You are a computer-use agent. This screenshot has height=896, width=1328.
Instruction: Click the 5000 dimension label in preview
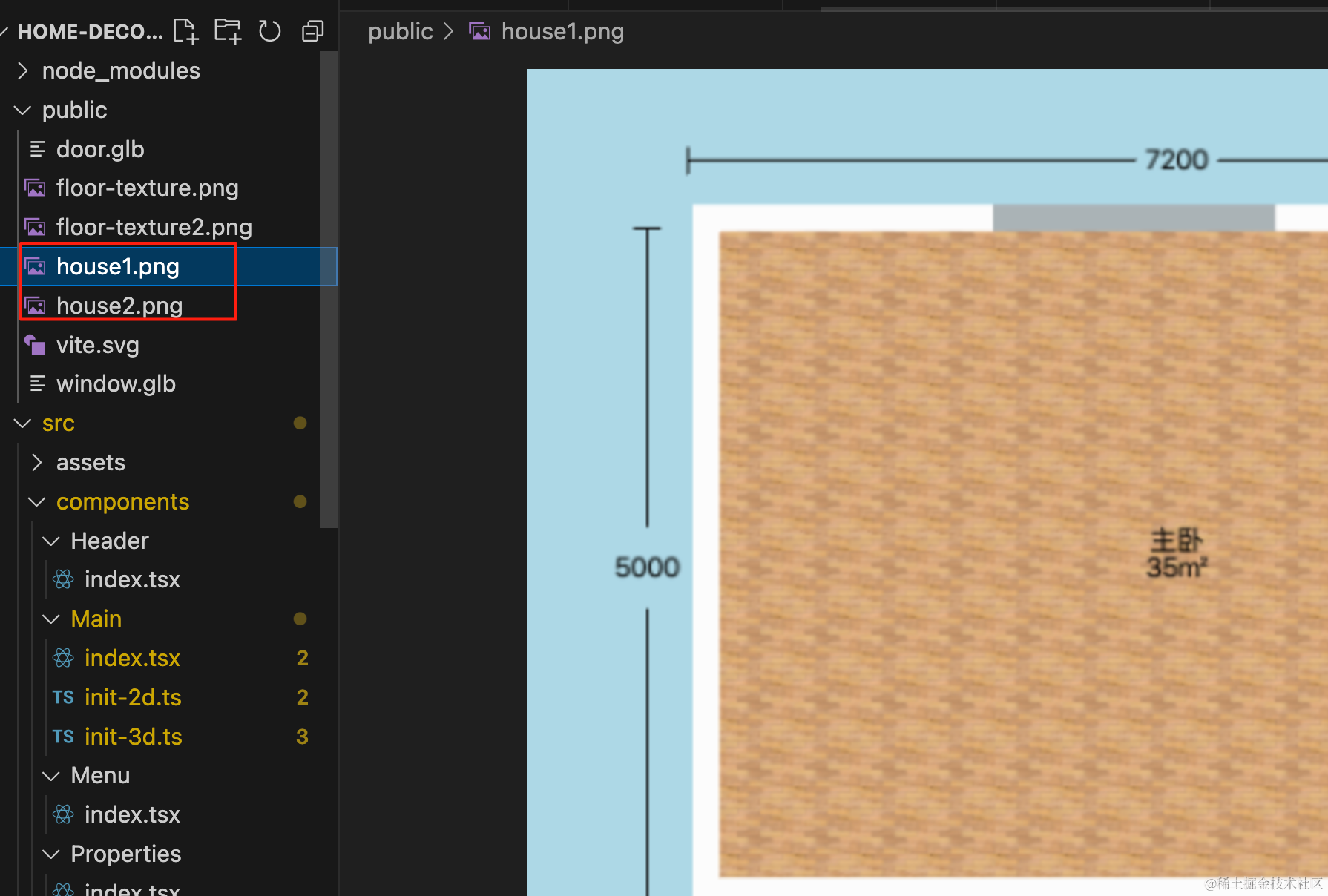(647, 567)
